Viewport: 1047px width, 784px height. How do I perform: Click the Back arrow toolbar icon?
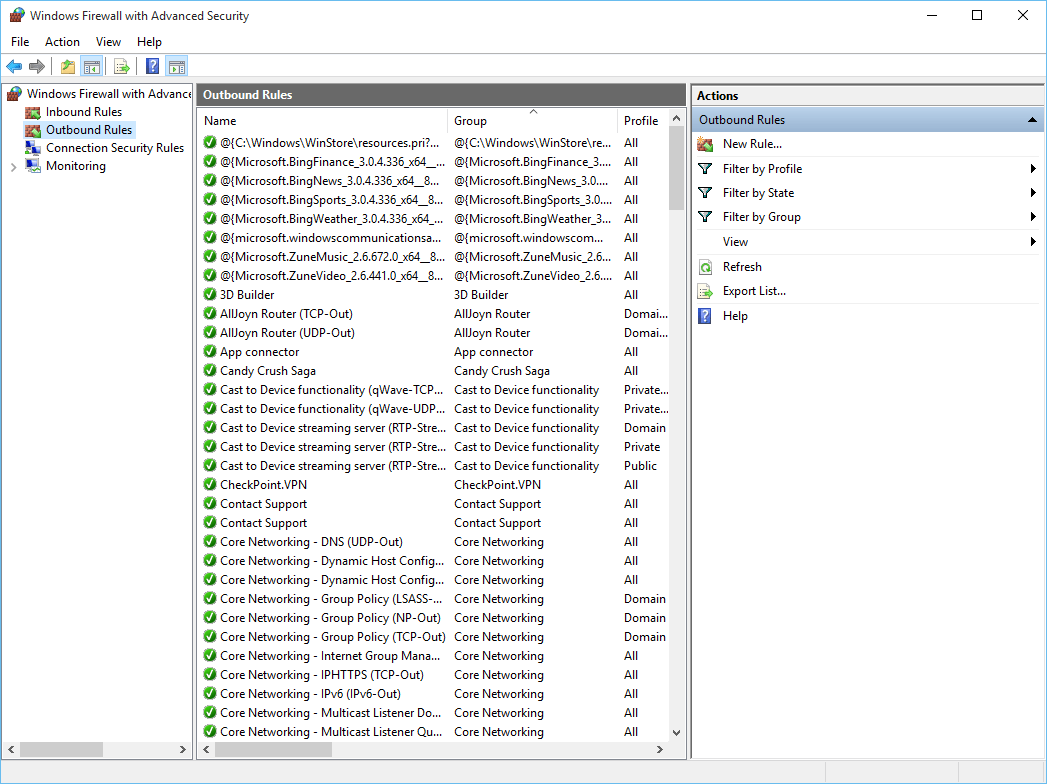coord(14,66)
